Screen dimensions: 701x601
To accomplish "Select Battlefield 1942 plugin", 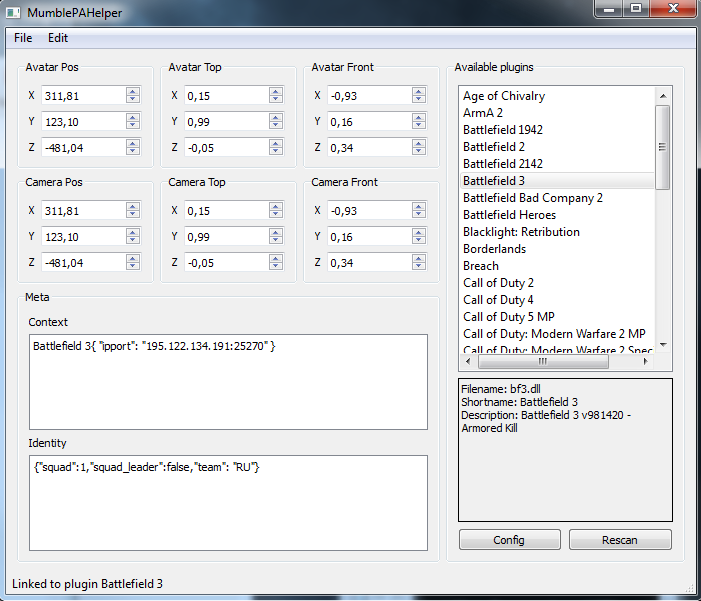I will click(557, 130).
